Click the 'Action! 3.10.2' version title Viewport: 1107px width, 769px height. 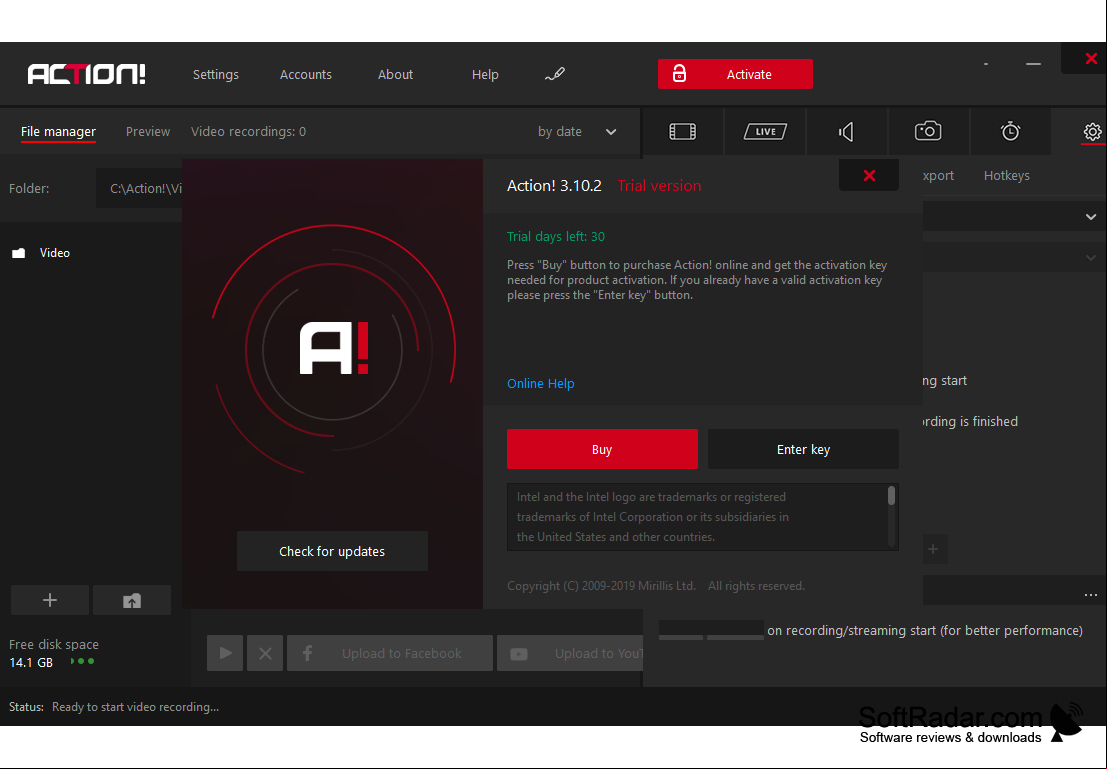point(554,186)
